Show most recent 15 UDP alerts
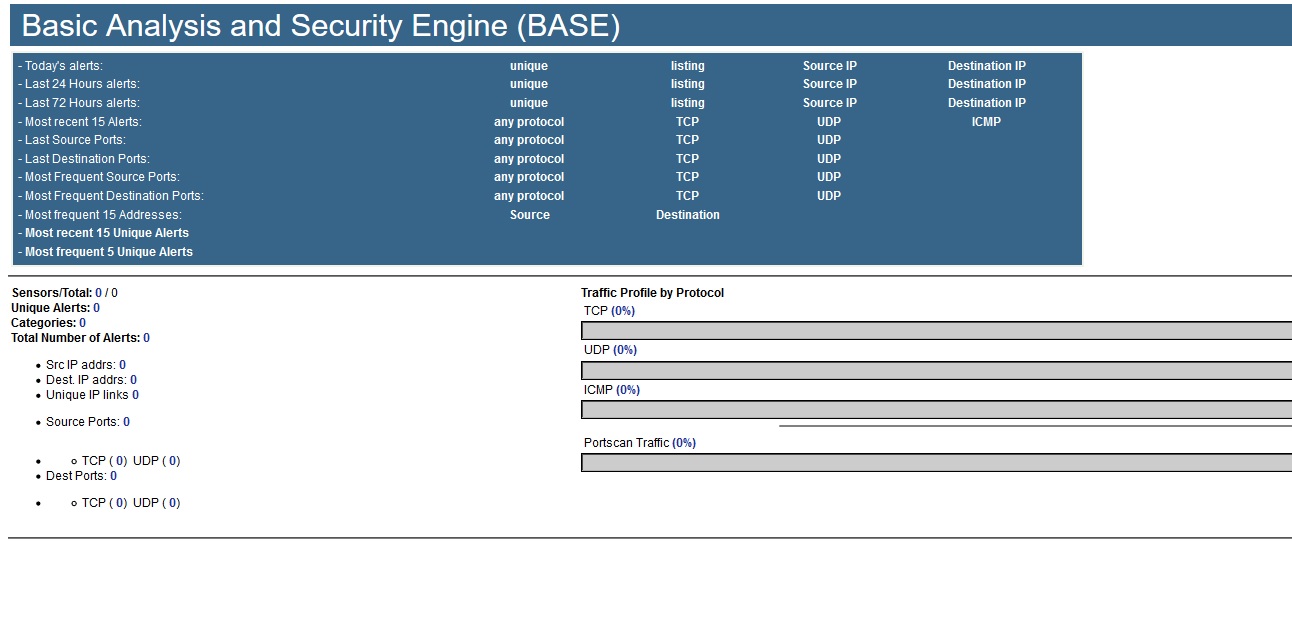This screenshot has height=618, width=1292. click(x=829, y=122)
